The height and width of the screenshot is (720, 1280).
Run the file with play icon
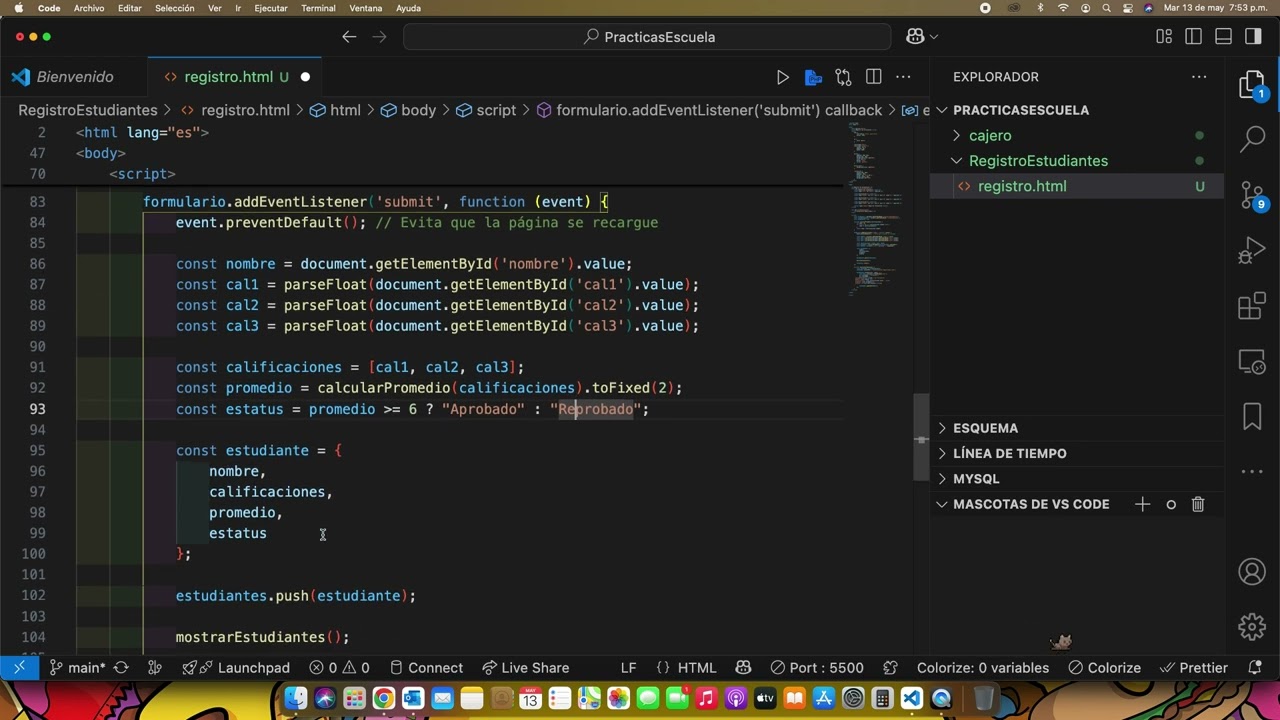click(783, 77)
